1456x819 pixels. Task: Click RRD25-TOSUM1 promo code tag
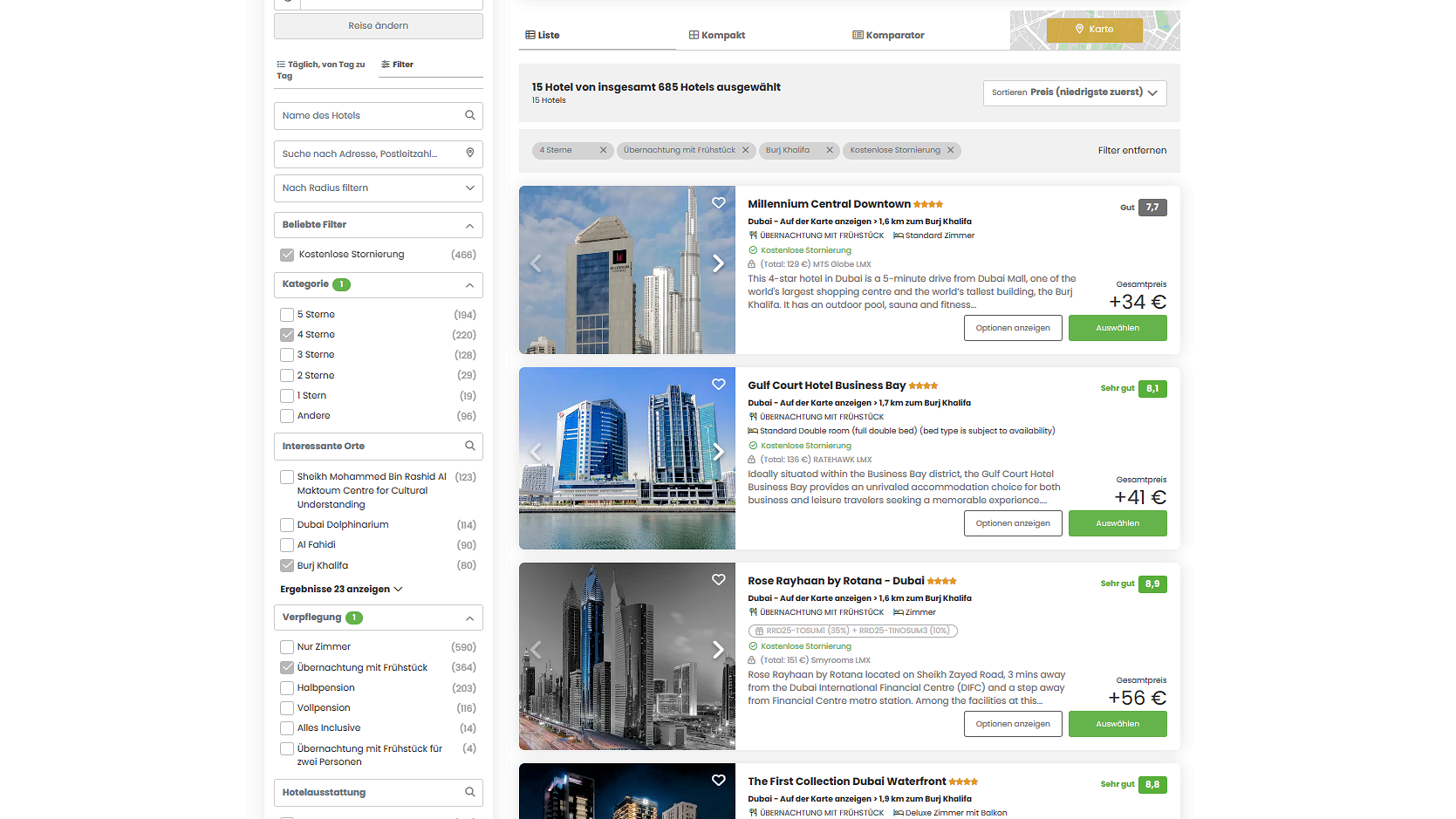tap(852, 631)
